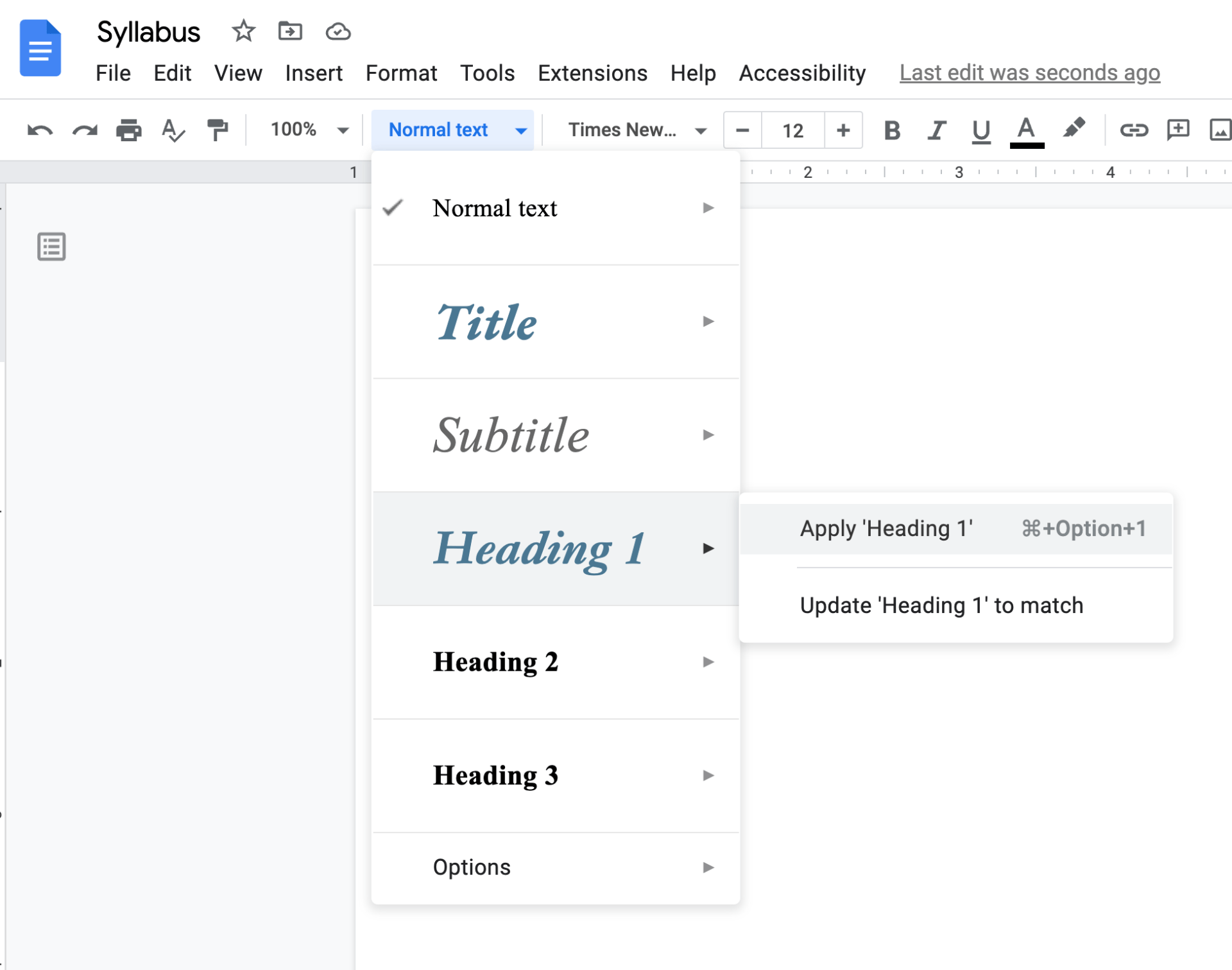Show the document outline icon
Viewport: 1232px width, 970px height.
pyautogui.click(x=51, y=247)
